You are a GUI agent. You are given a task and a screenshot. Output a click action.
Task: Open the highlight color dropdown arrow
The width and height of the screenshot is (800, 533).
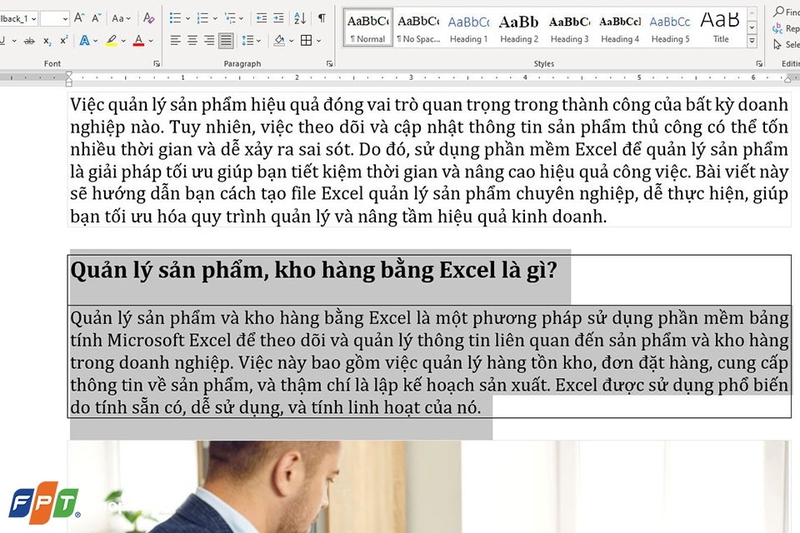[123, 41]
